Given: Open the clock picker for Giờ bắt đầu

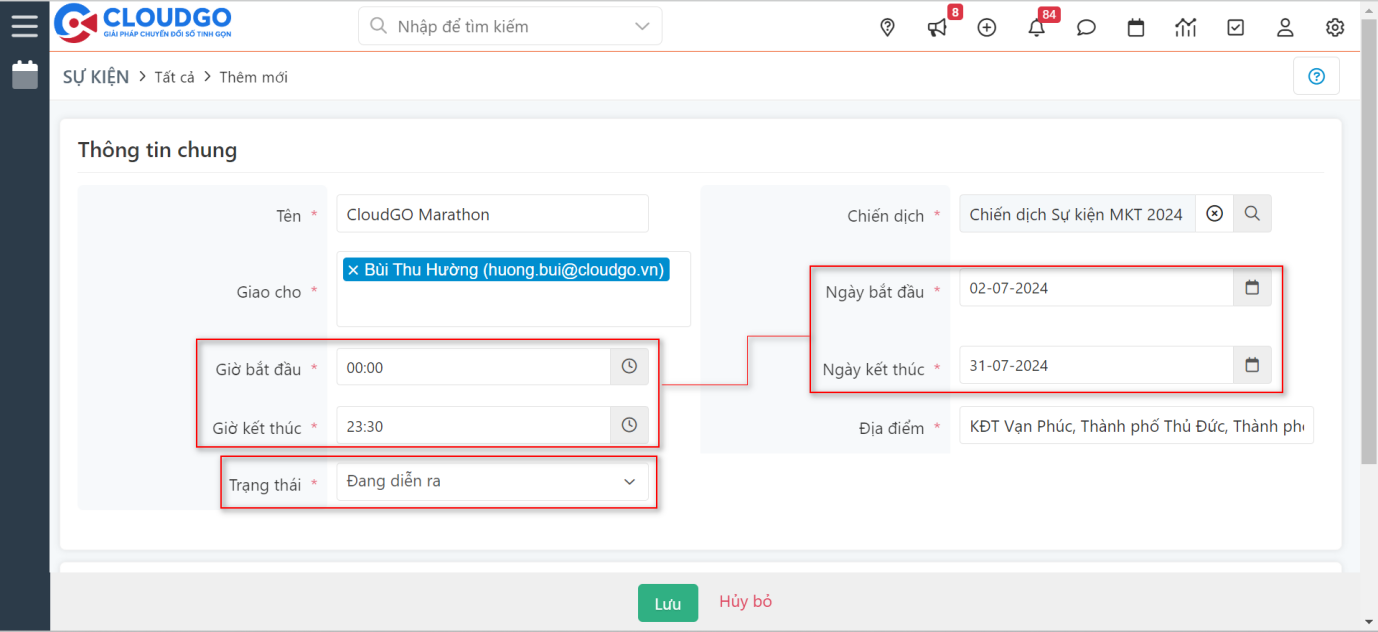Looking at the screenshot, I should pyautogui.click(x=629, y=366).
